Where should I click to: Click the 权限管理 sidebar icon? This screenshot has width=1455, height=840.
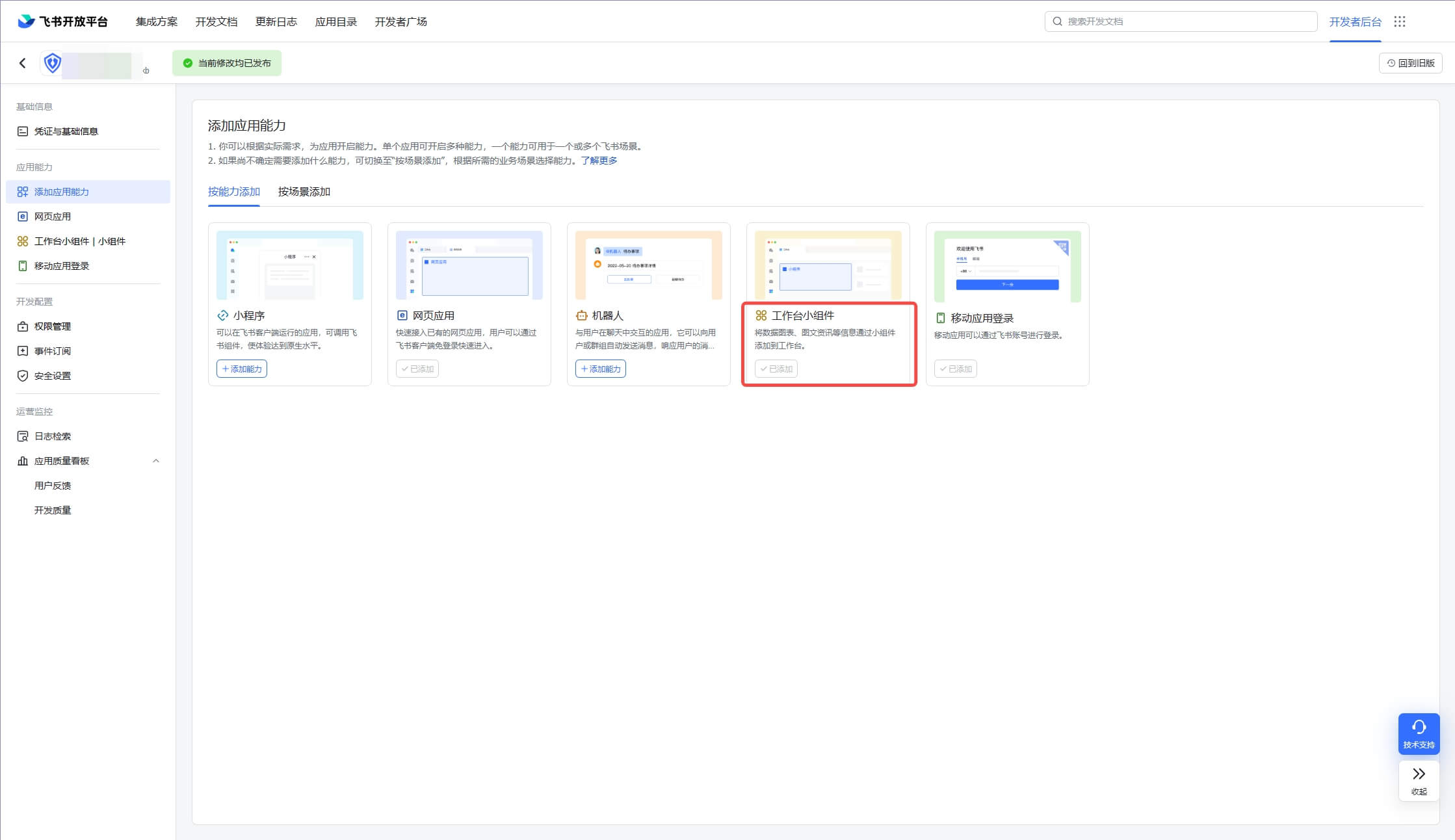click(x=23, y=326)
